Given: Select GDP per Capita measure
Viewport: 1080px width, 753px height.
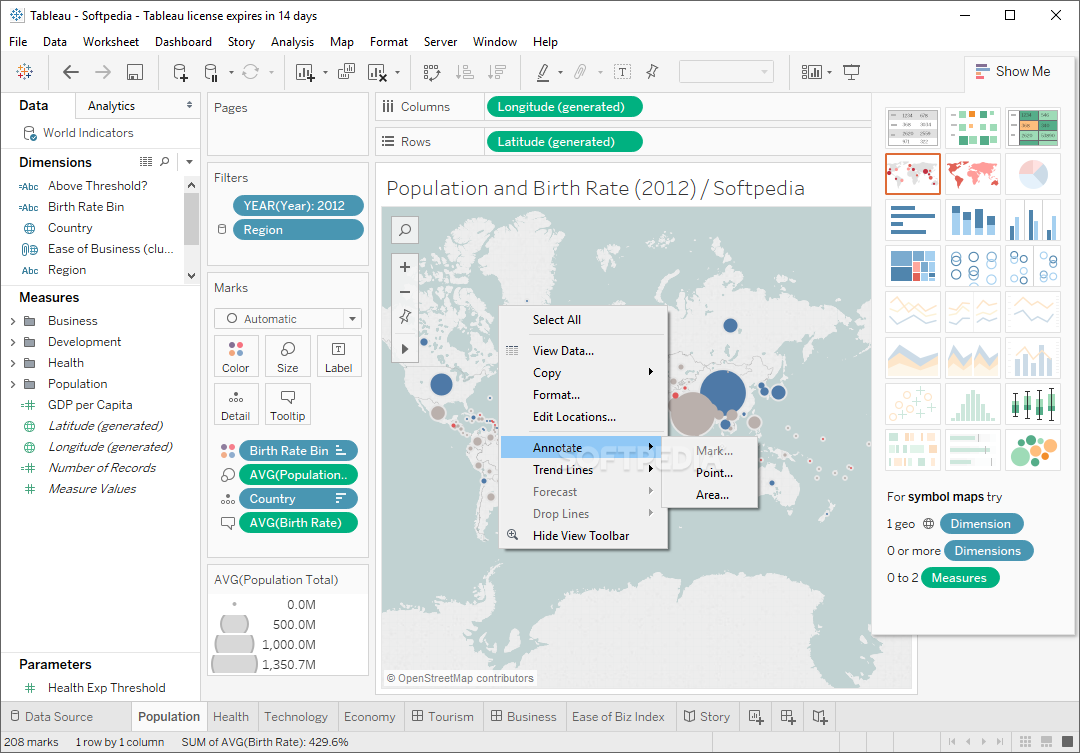Looking at the screenshot, I should pyautogui.click(x=90, y=405).
